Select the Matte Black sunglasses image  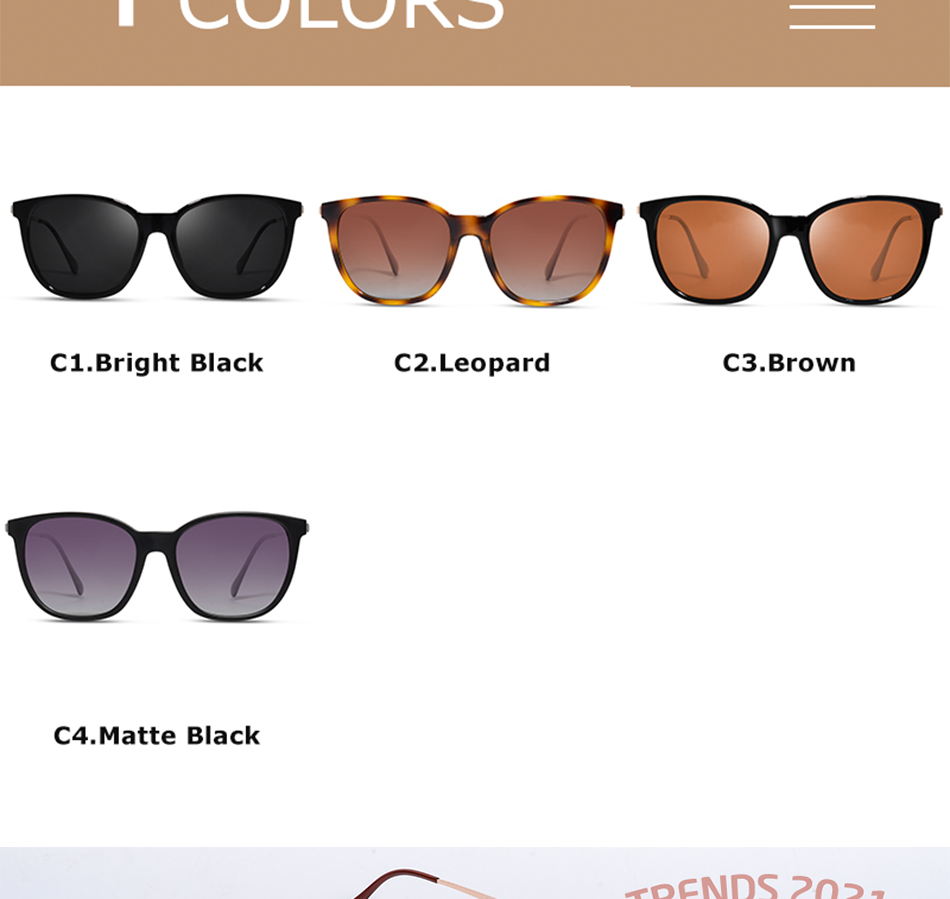pyautogui.click(x=157, y=566)
